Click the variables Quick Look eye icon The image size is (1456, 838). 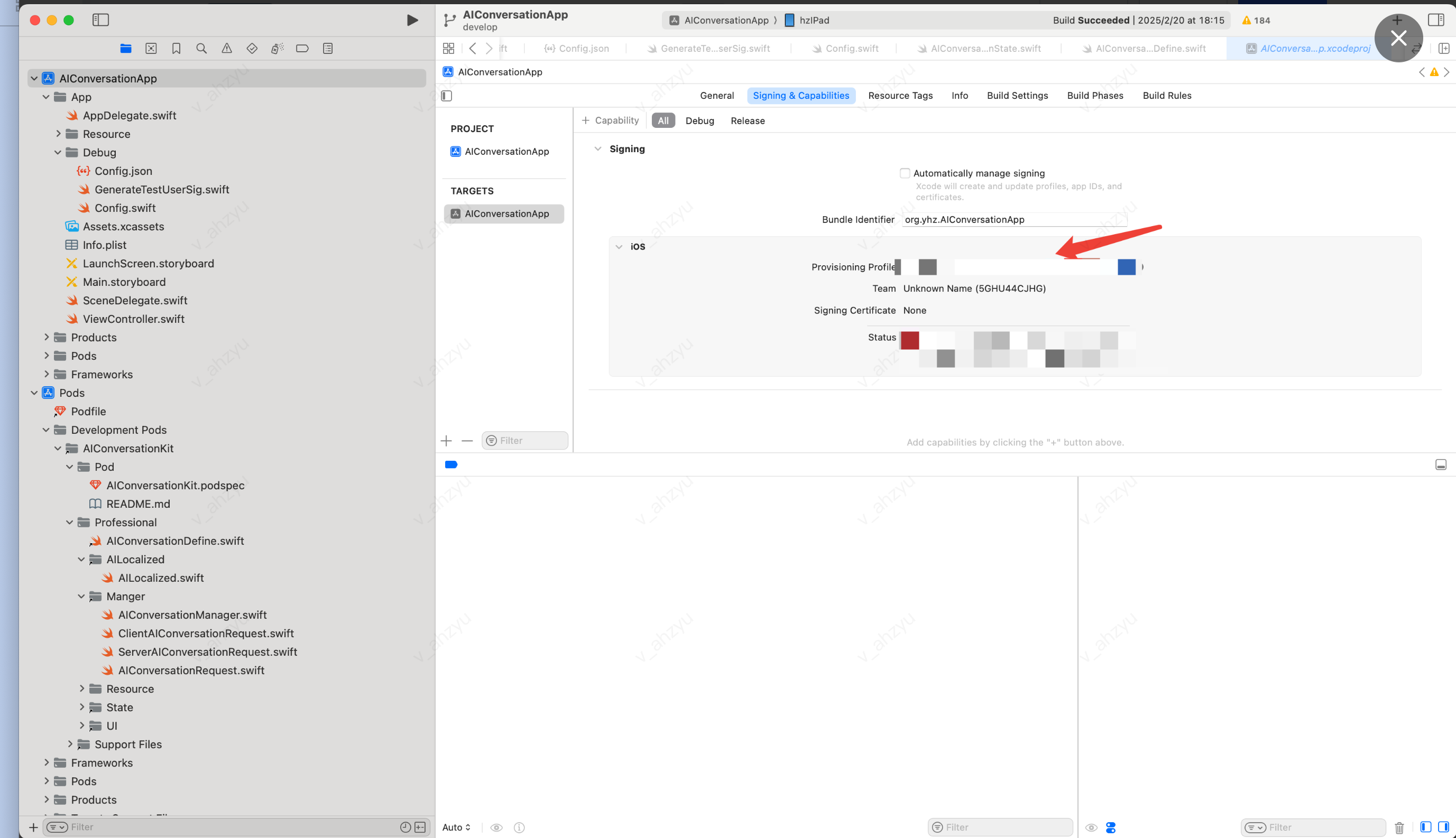point(496,827)
